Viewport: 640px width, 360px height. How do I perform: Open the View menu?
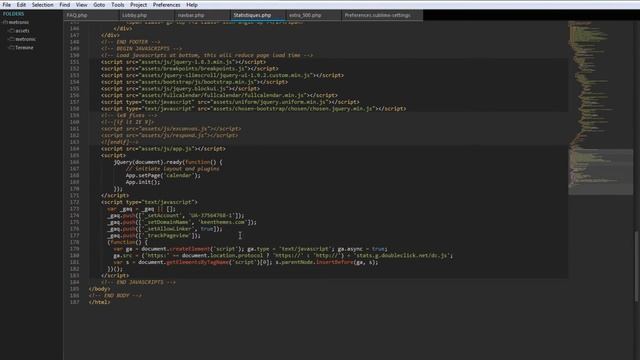(82, 5)
